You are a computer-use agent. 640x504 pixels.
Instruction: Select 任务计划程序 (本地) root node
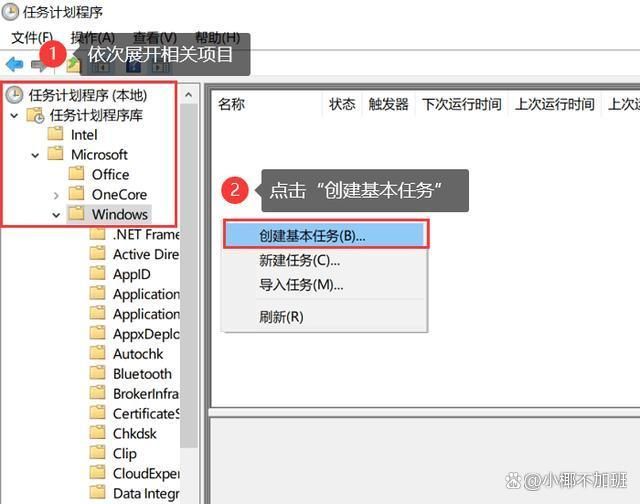[87, 95]
